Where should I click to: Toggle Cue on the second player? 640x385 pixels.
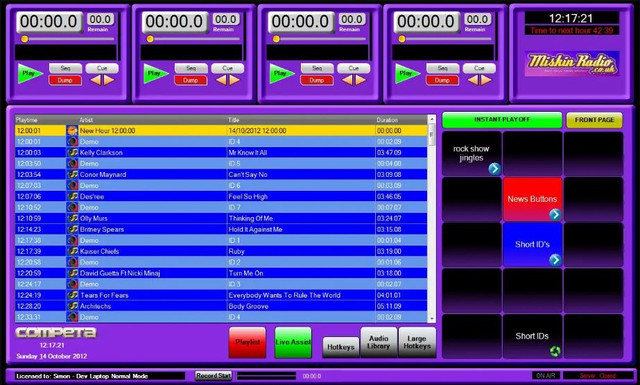click(x=228, y=68)
